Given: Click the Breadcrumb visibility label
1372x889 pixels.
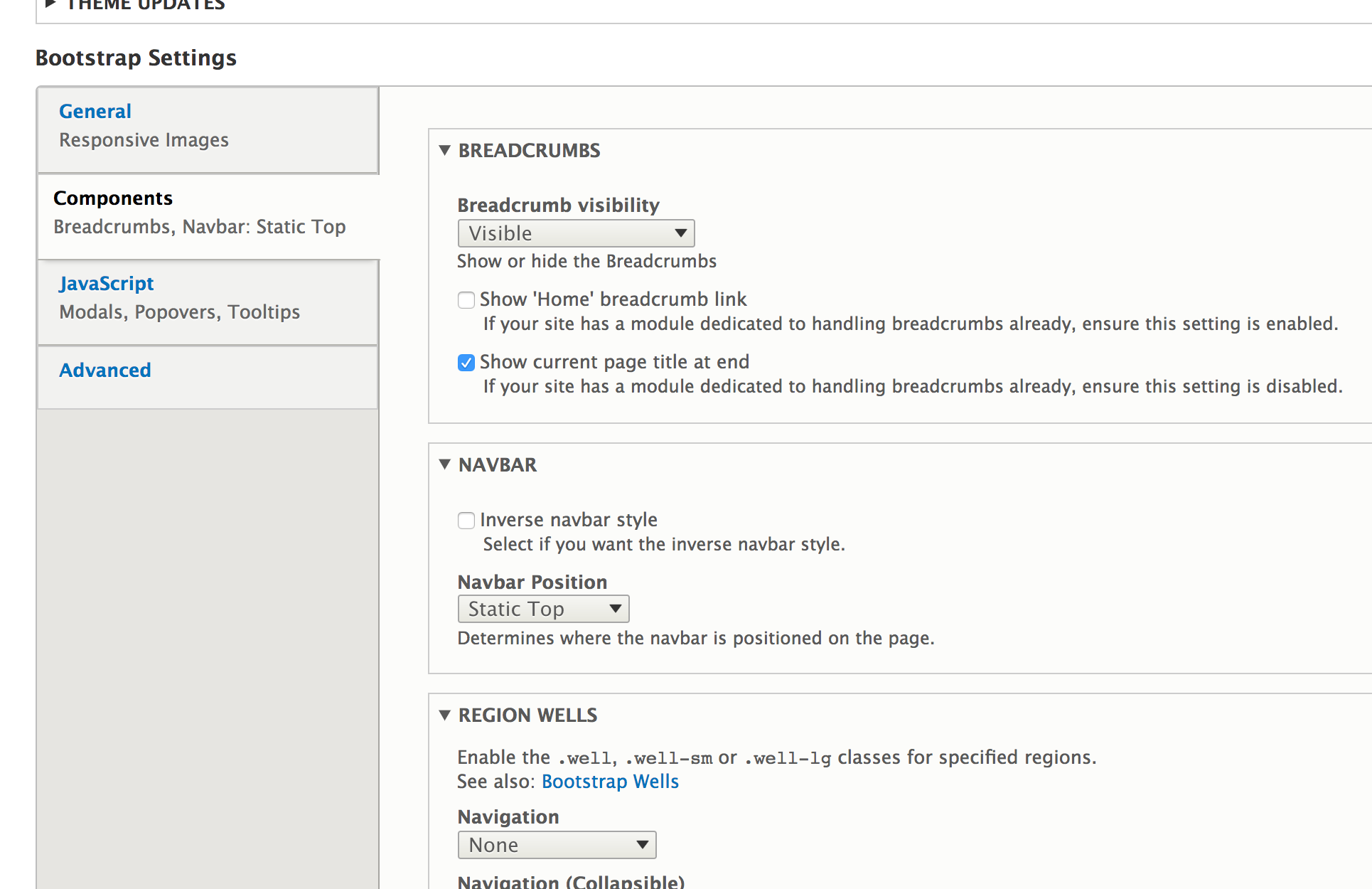Looking at the screenshot, I should pyautogui.click(x=558, y=205).
